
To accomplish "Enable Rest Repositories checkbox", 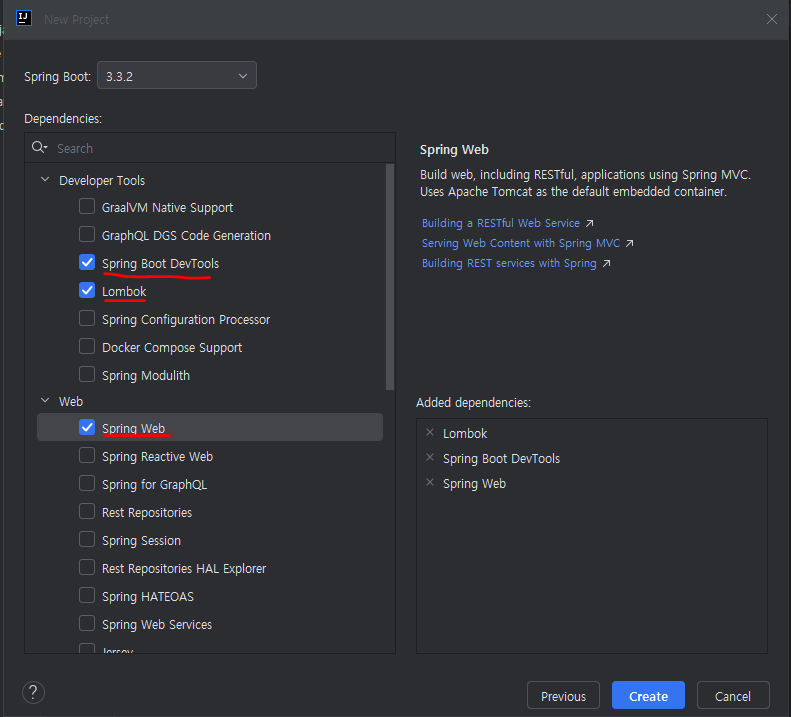I will click(87, 512).
